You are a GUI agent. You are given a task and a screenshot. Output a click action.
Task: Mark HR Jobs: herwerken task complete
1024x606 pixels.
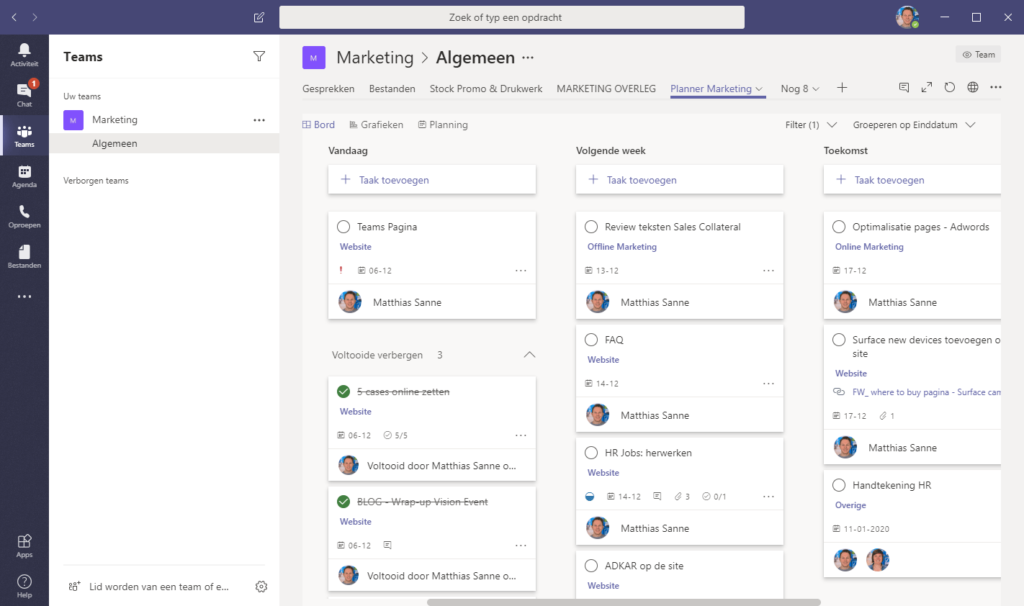591,453
